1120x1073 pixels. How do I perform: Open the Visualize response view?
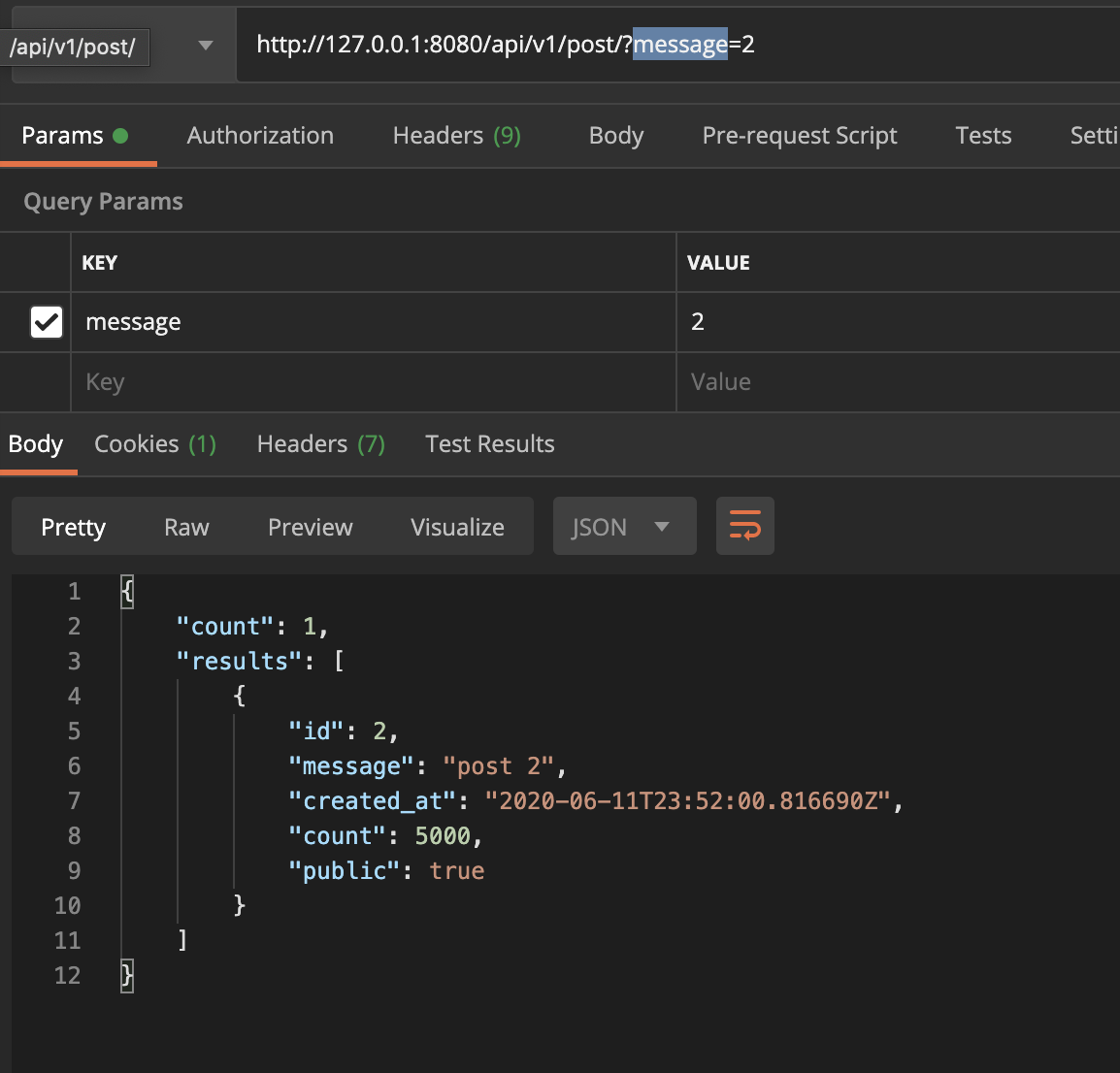(x=457, y=527)
